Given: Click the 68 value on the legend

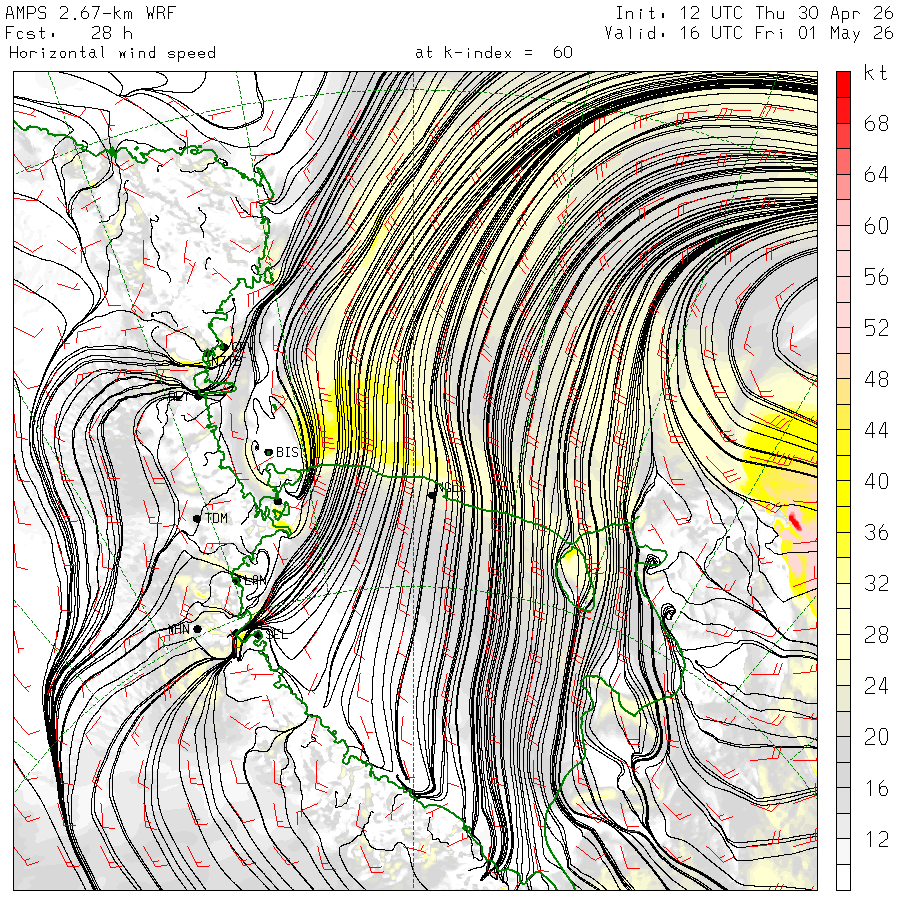Looking at the screenshot, I should (876, 123).
